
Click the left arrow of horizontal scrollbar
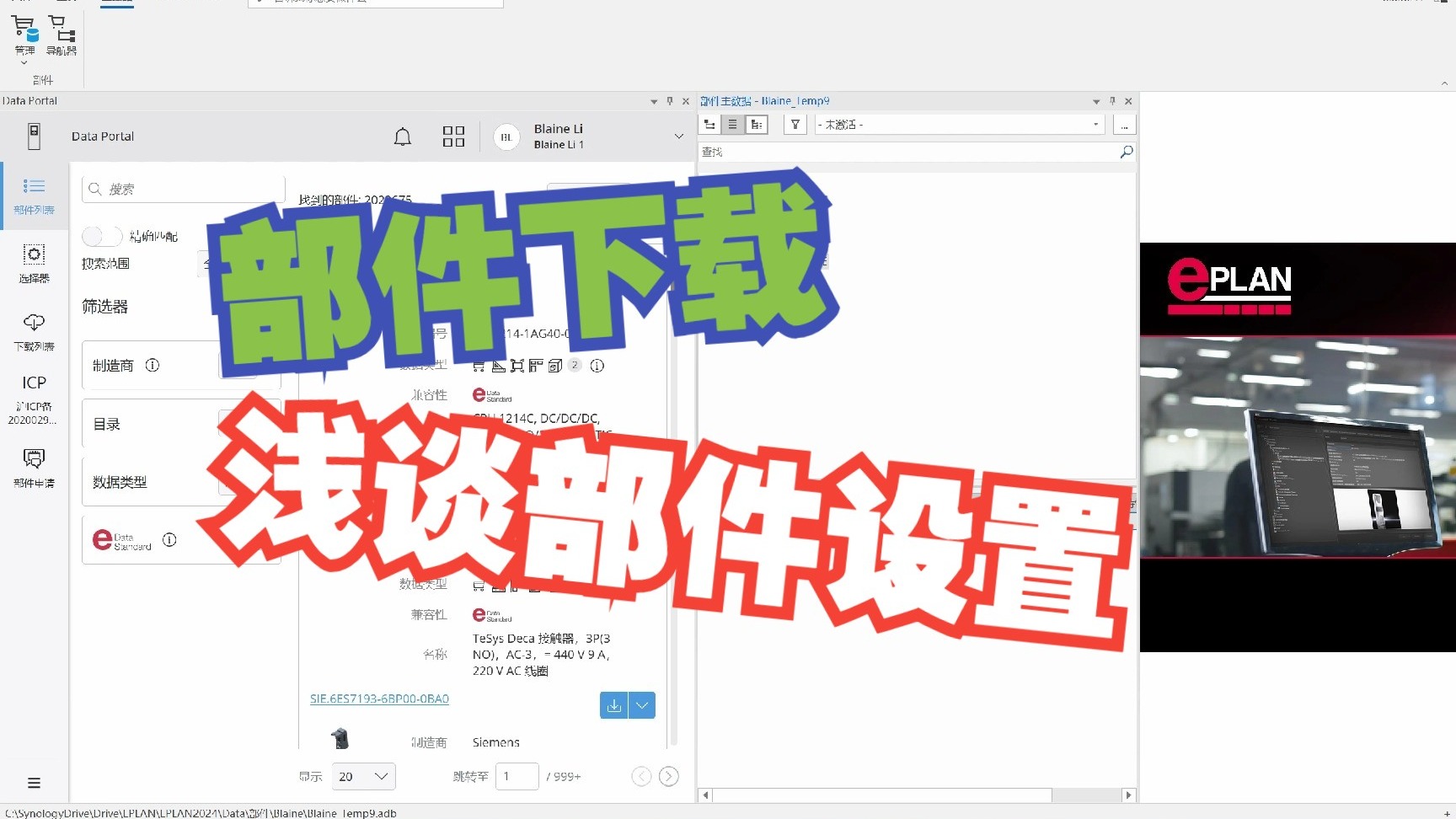[706, 795]
